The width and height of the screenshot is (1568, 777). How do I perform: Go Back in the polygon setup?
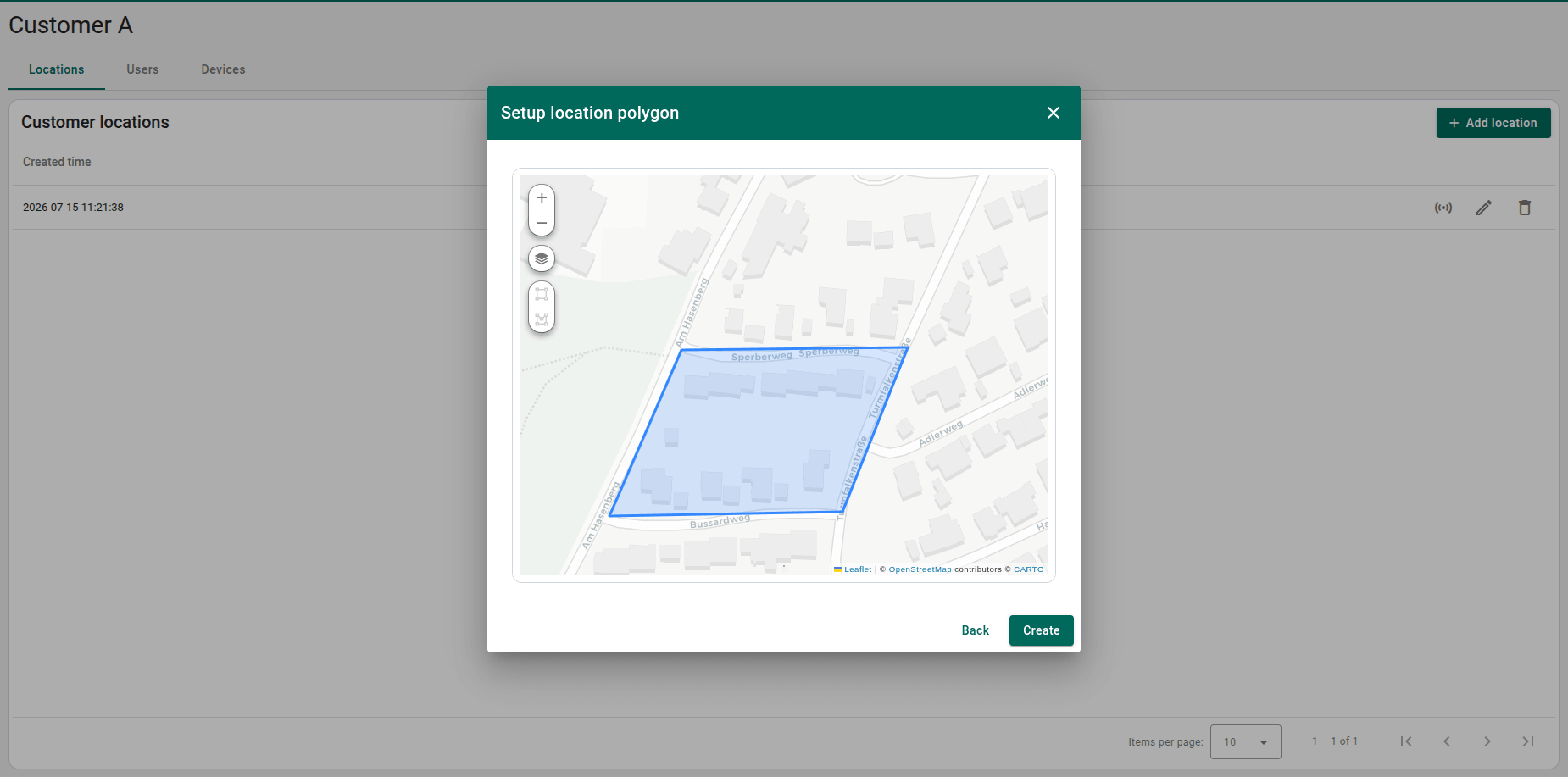pyautogui.click(x=976, y=630)
